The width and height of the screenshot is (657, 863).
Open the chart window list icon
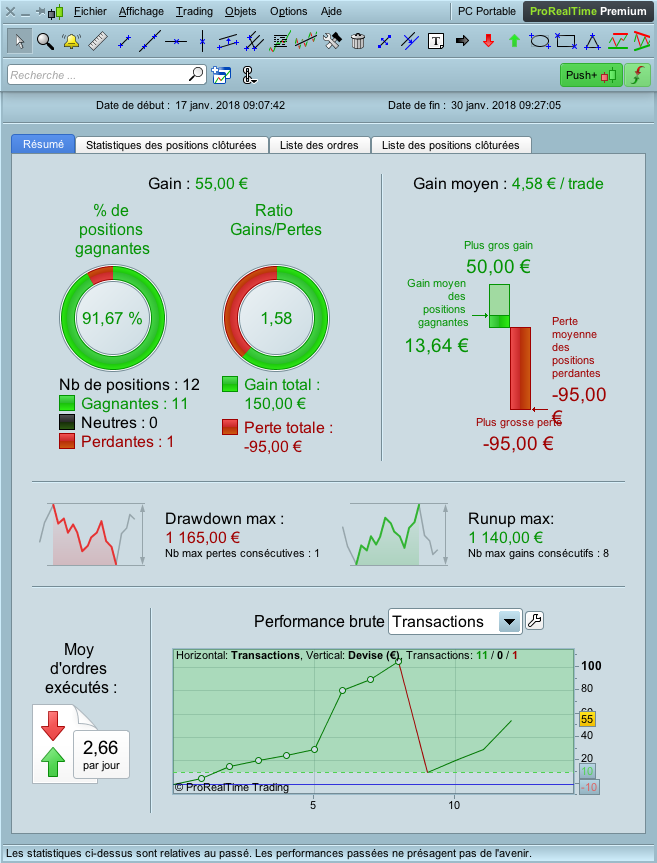pos(221,75)
